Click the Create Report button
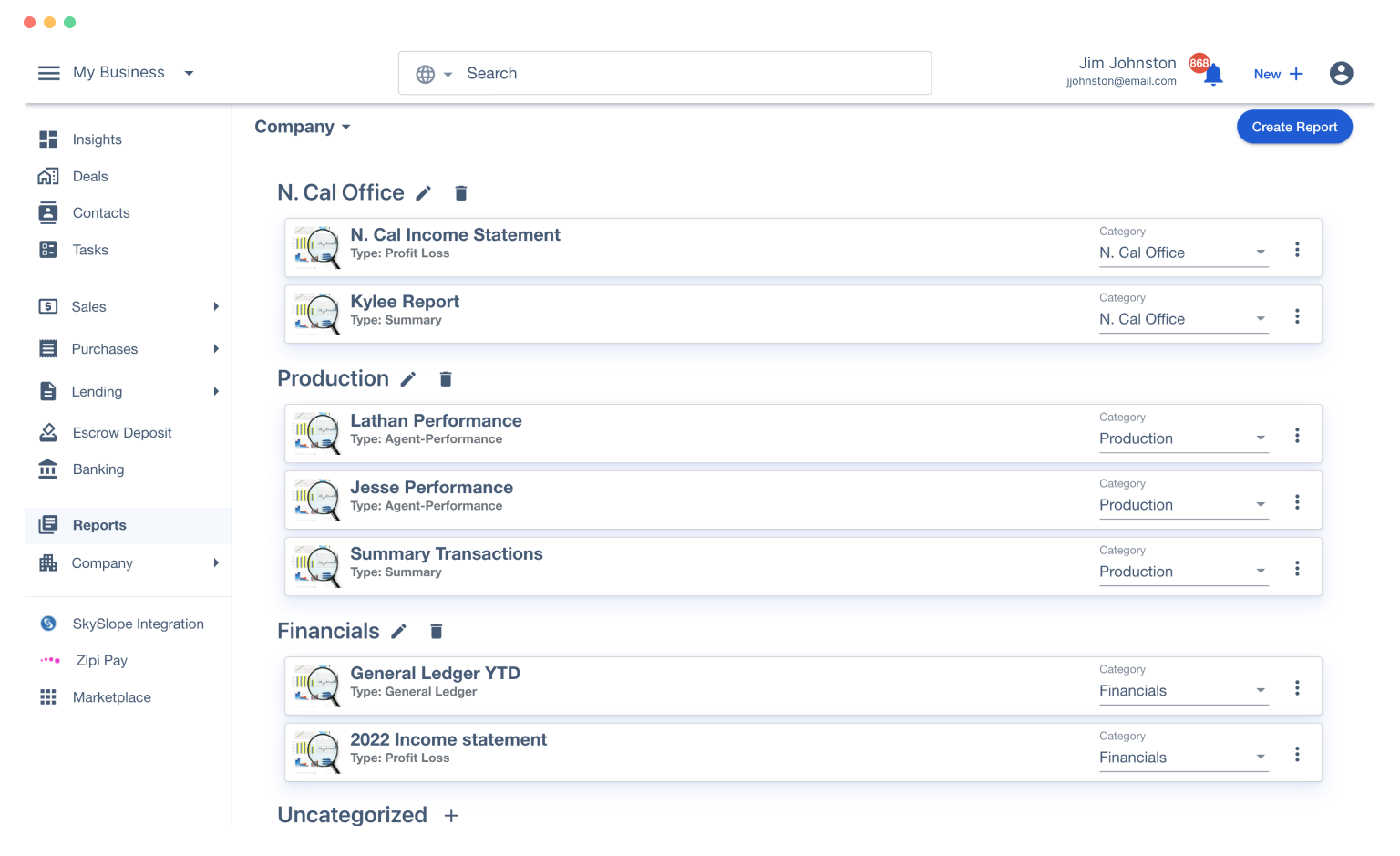 click(1294, 127)
